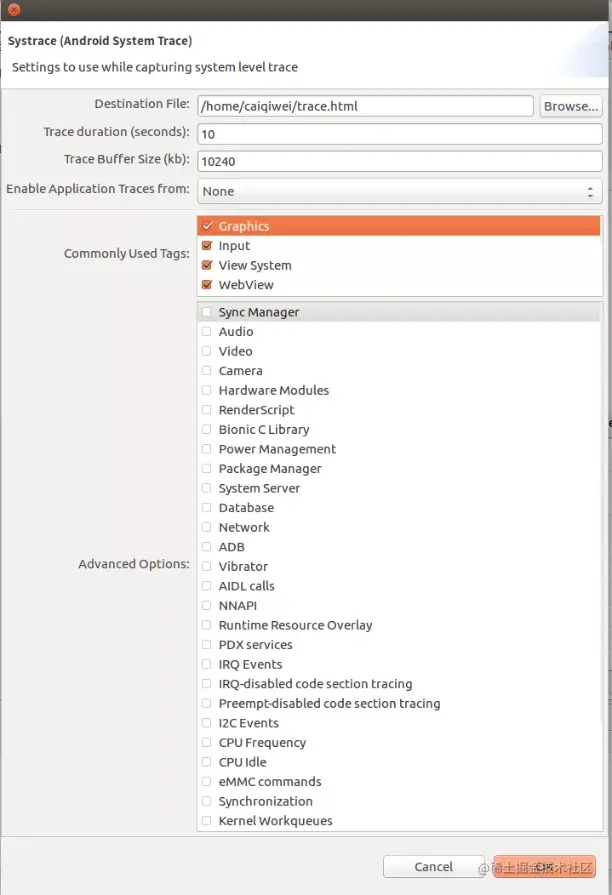Enable the Sync Manager option
This screenshot has width=612, height=895.
coord(207,312)
